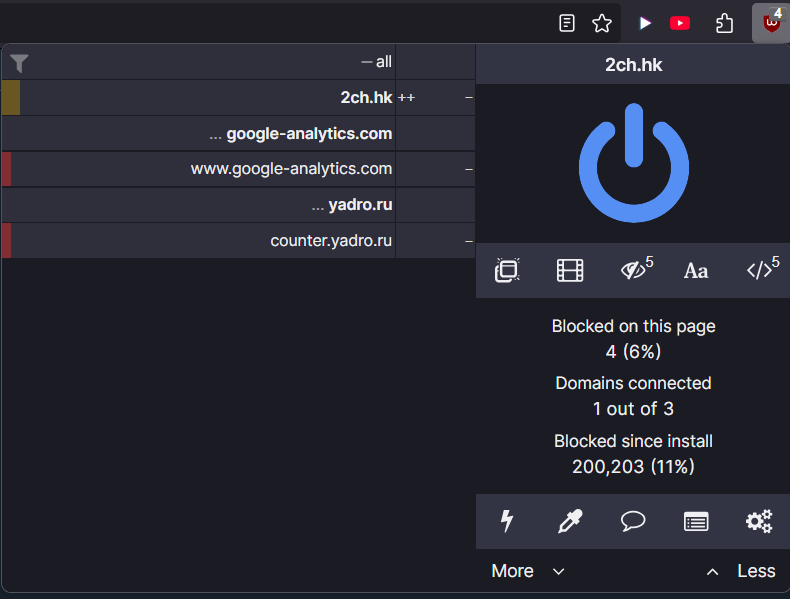Collapse panel with Less chevron
Viewport: 790px width, 599px height.
[x=740, y=571]
